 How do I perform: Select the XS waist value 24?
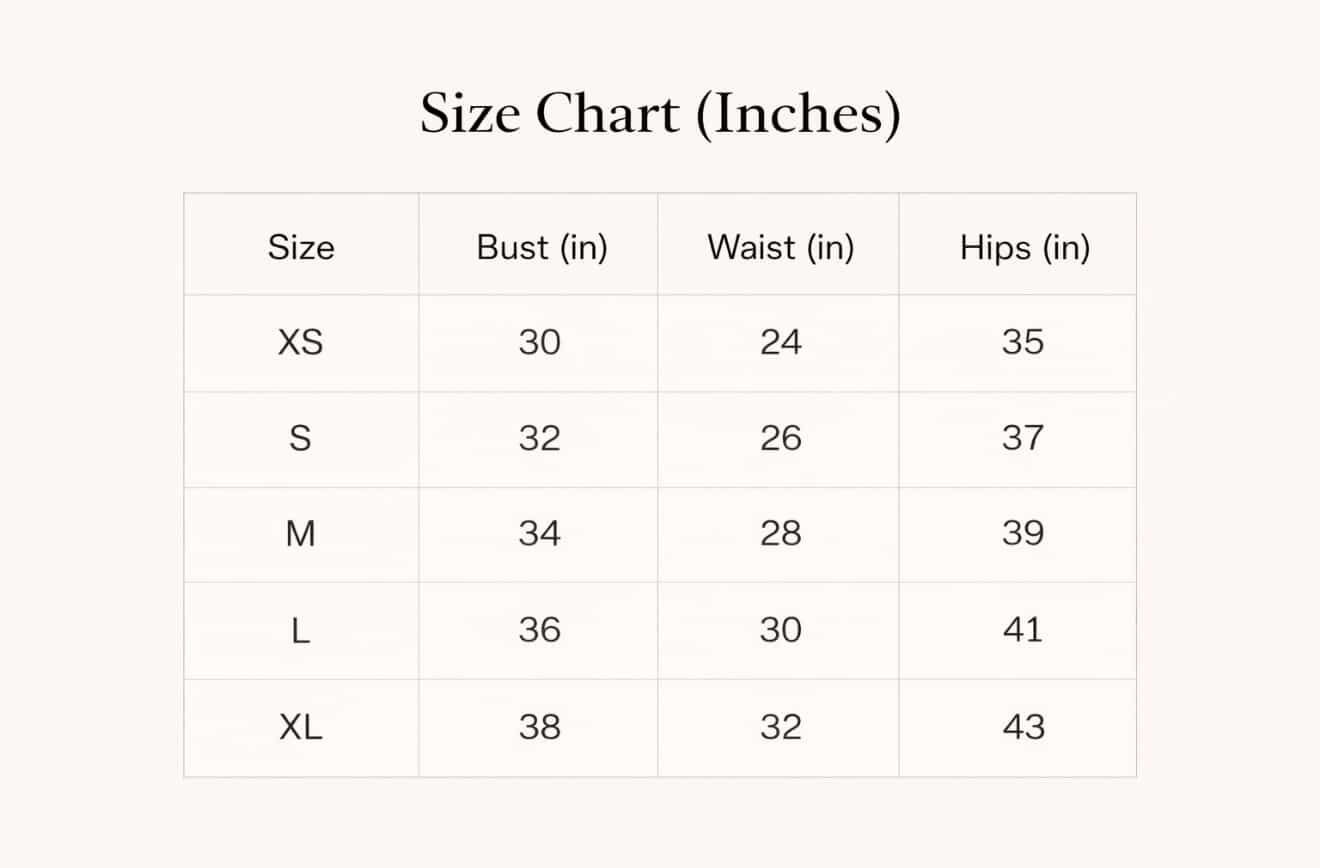[x=781, y=342]
